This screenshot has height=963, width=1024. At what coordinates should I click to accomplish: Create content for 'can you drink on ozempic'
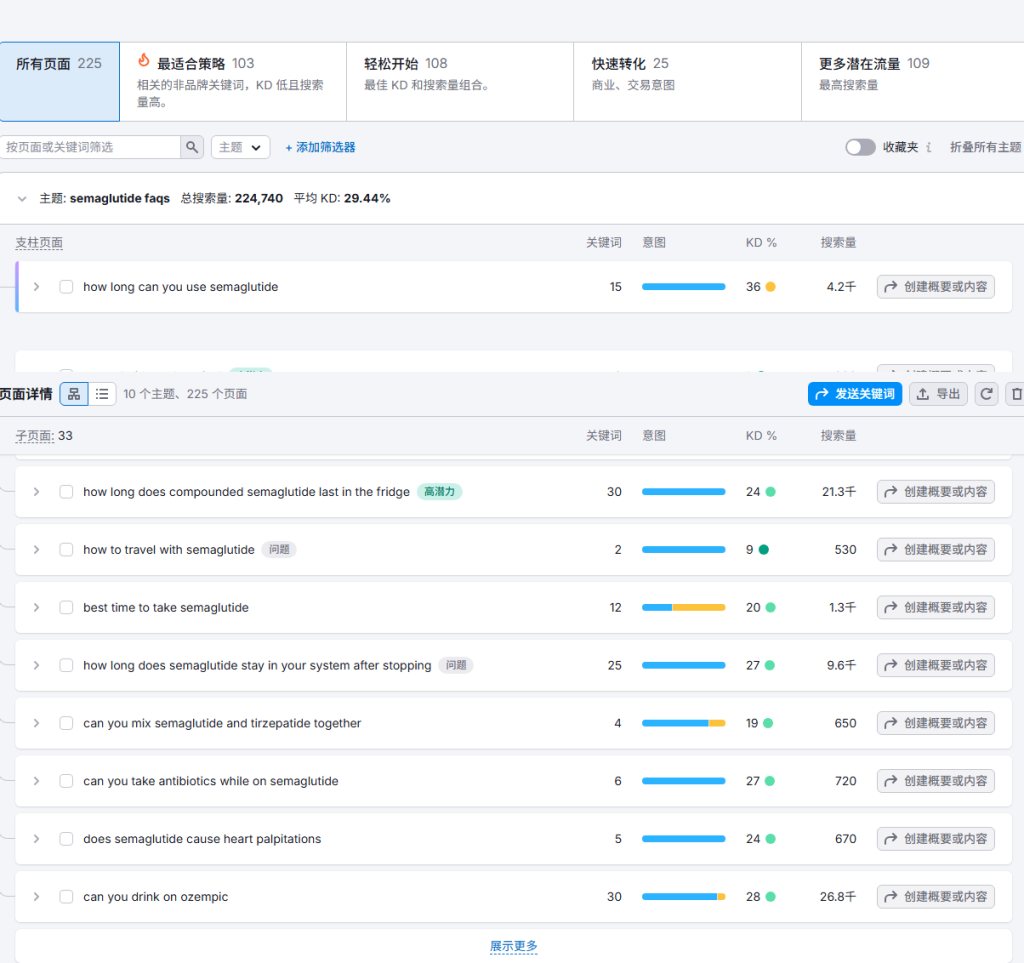936,896
